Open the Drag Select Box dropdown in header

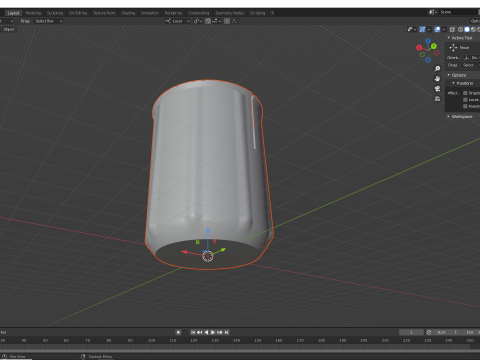(x=49, y=21)
